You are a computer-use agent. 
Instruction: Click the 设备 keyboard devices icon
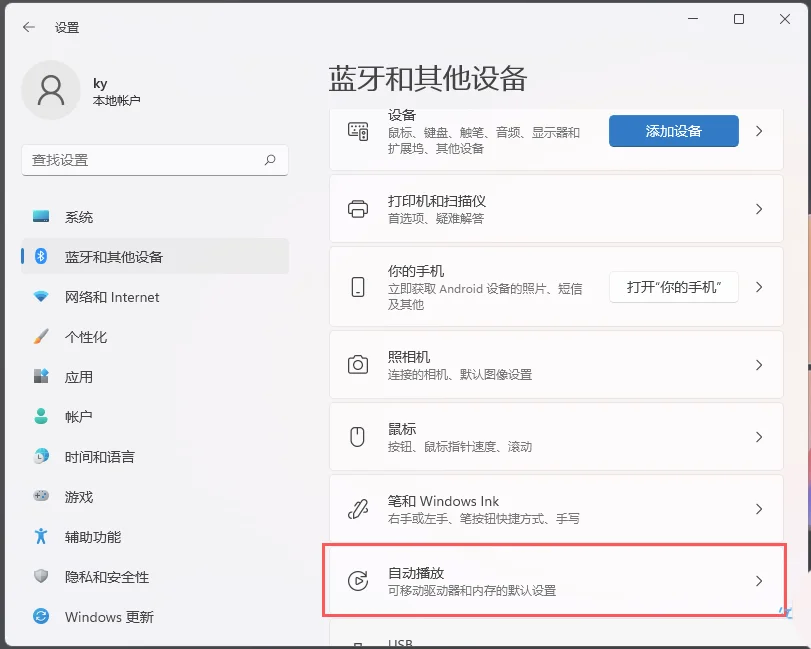[358, 131]
